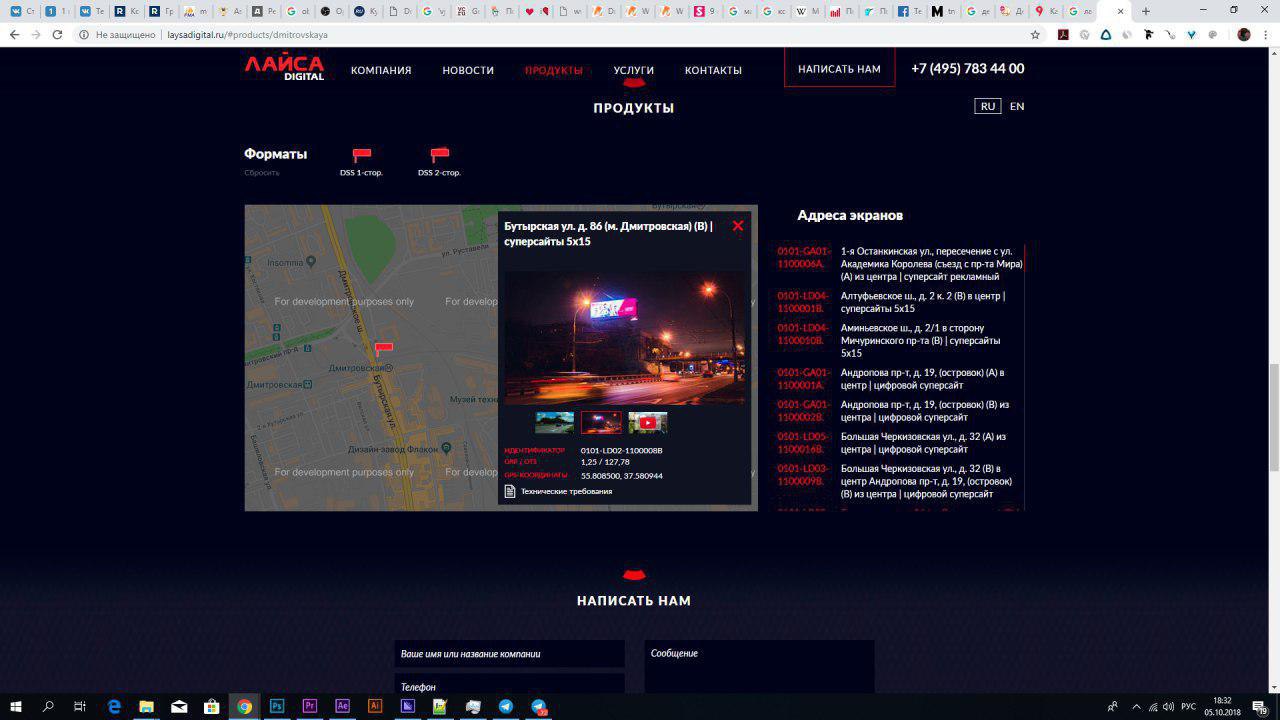The image size is (1280, 720).
Task: Select screen ID 0101-LD03-1100009B
Action: (x=804, y=474)
